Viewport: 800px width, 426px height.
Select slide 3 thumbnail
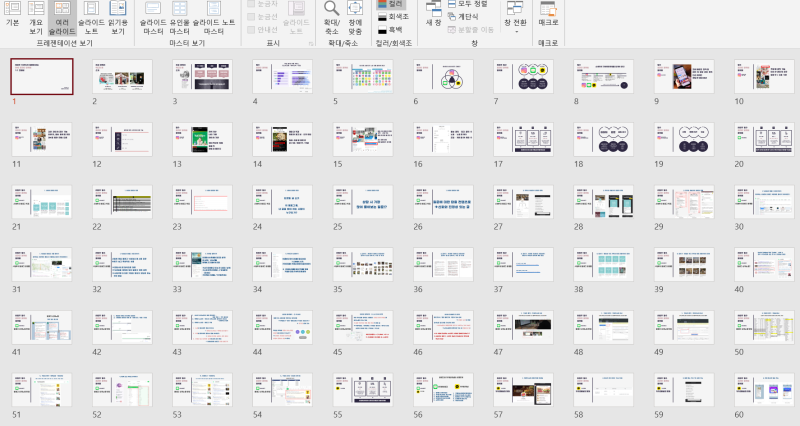click(x=203, y=76)
